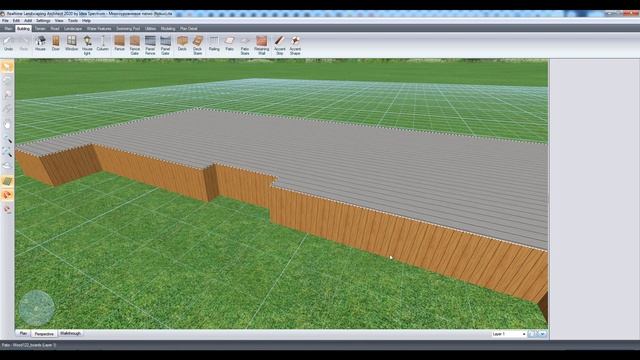640x360 pixels.
Task: Open the File menu
Action: pyautogui.click(x=5, y=20)
